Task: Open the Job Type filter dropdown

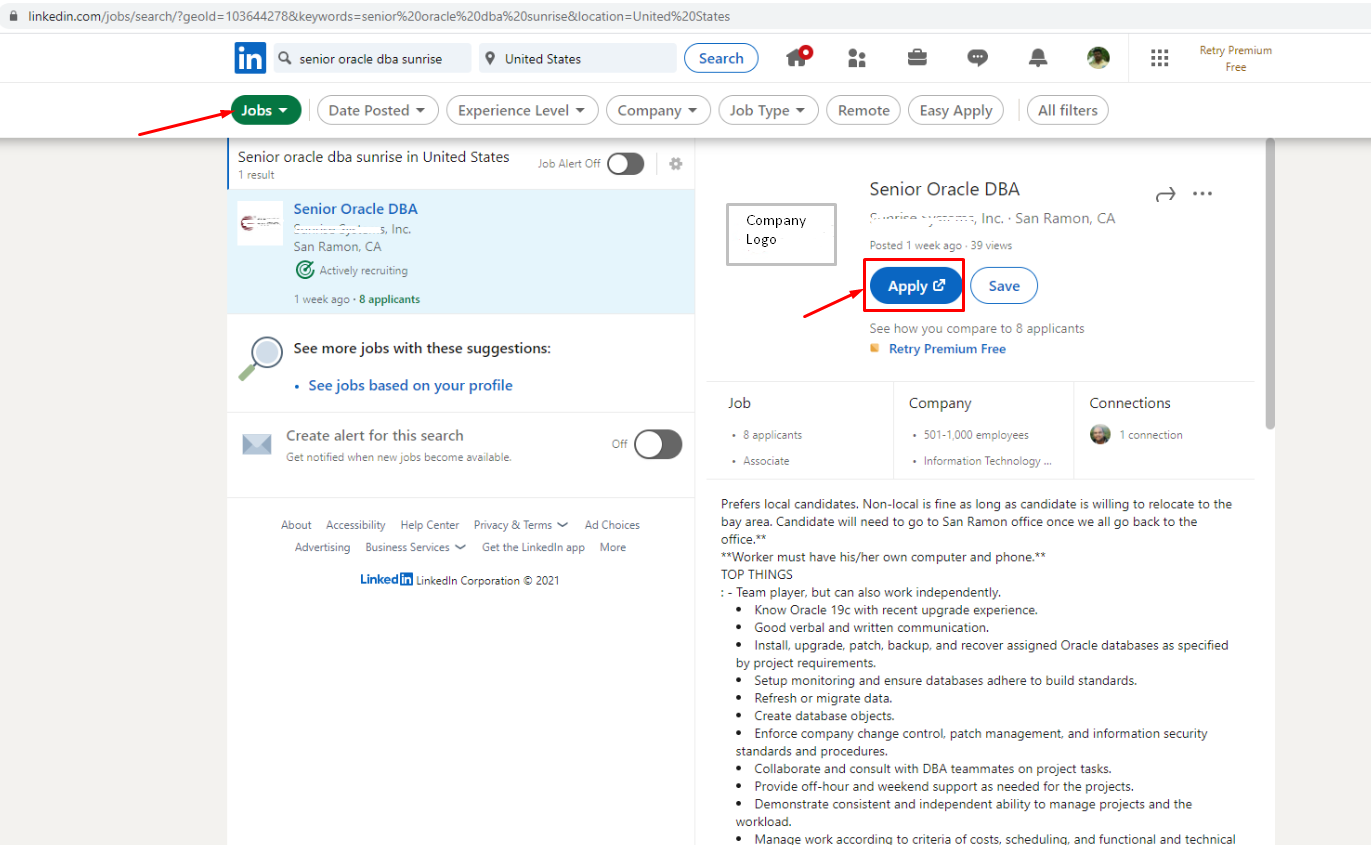Action: click(x=769, y=110)
